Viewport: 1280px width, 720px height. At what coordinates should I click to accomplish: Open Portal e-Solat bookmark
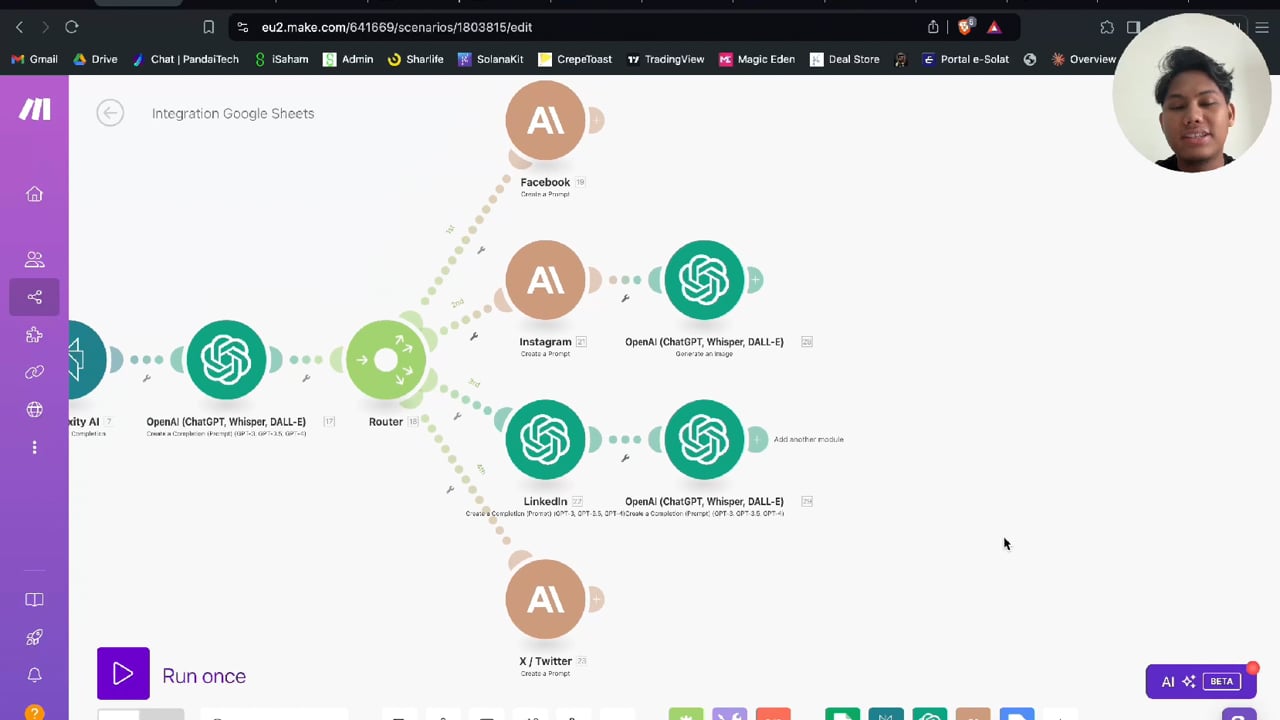pyautogui.click(x=965, y=59)
